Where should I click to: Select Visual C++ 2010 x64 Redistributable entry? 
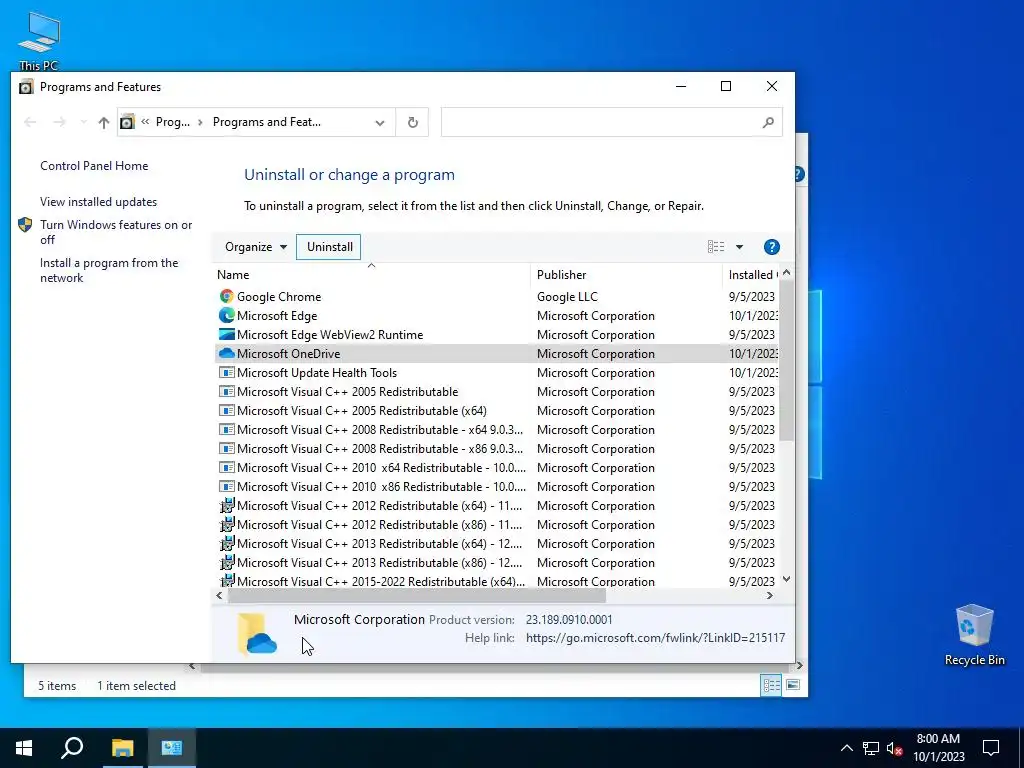pos(498,468)
